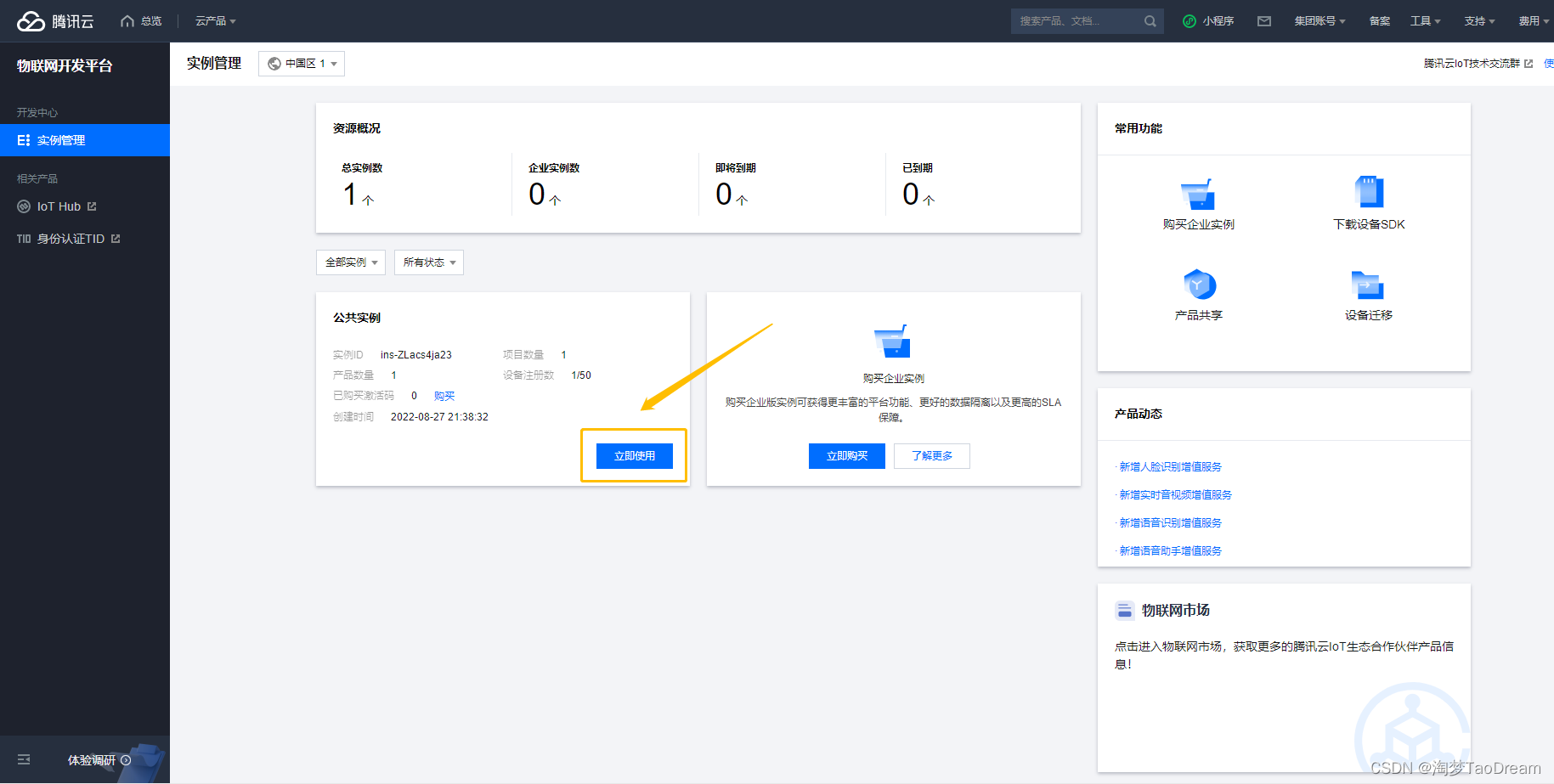
Task: Click the 物联网开发平台 platform title
Action: pos(65,66)
